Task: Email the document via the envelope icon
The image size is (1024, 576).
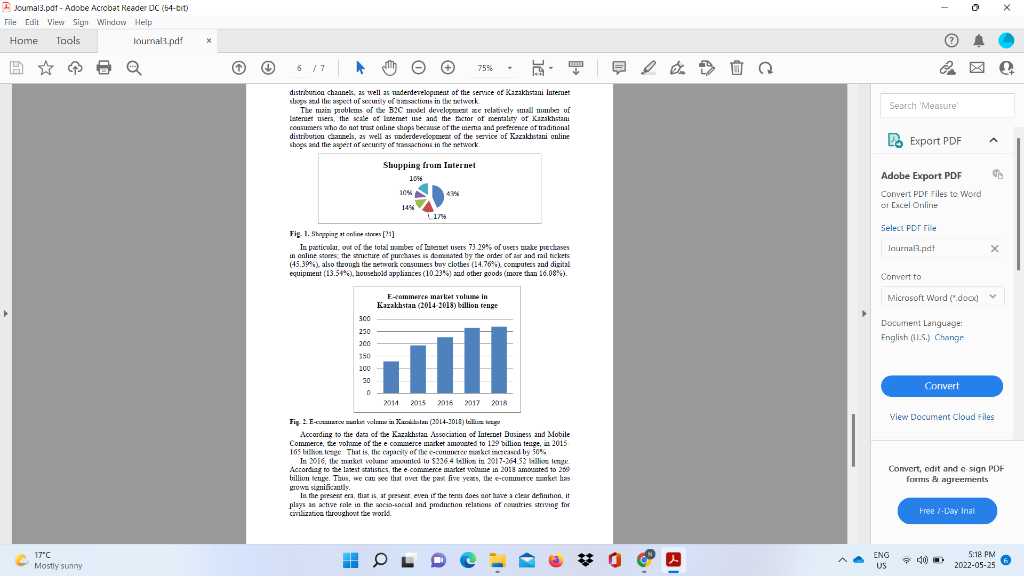Action: point(975,67)
